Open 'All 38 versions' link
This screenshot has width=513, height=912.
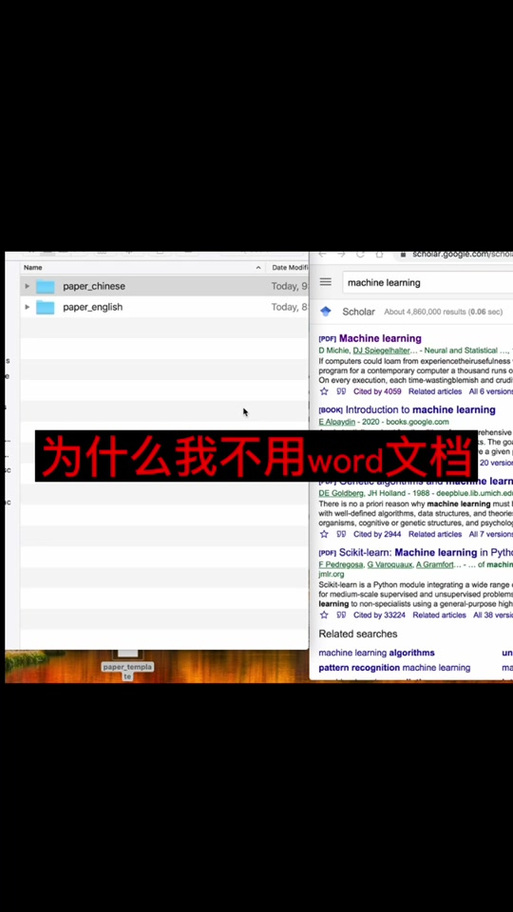click(x=493, y=615)
